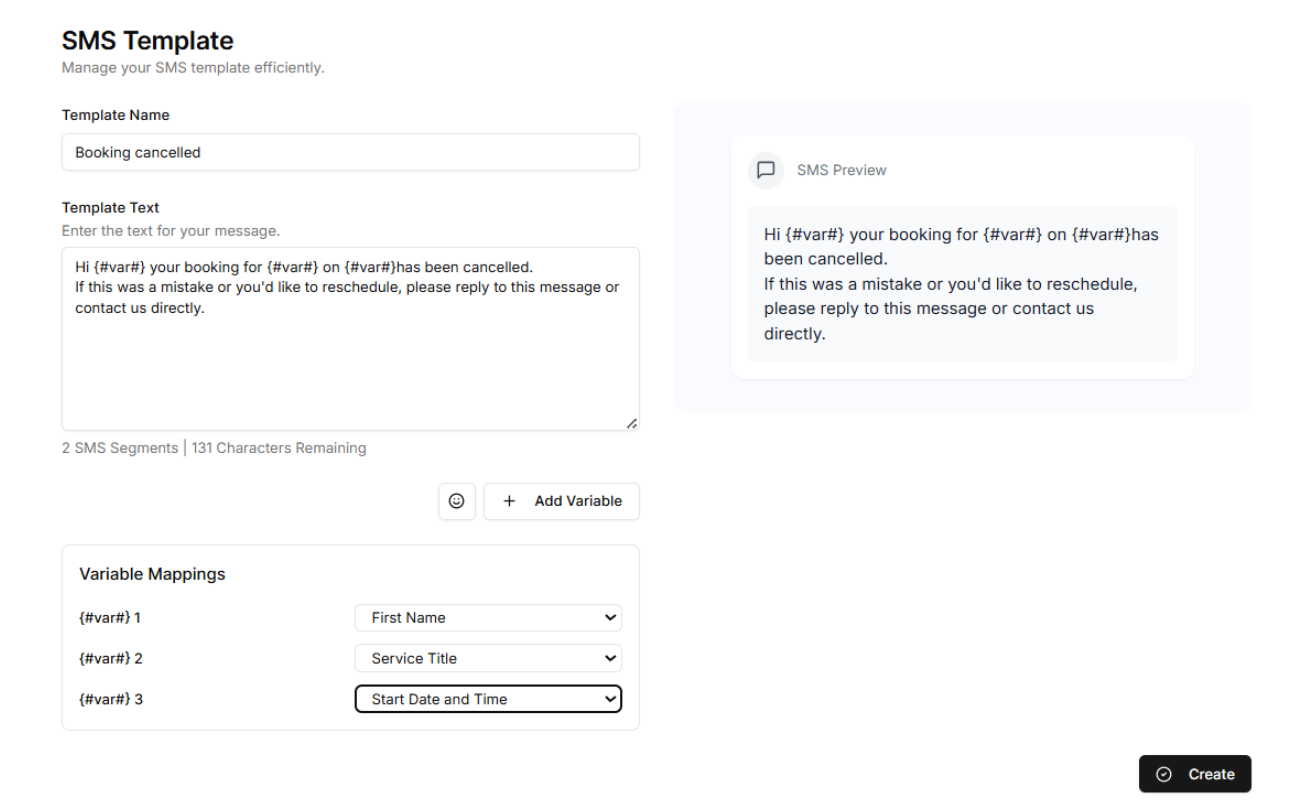This screenshot has width=1294, height=812.
Task: Click the SMS preview message bubble
Action: (962, 284)
